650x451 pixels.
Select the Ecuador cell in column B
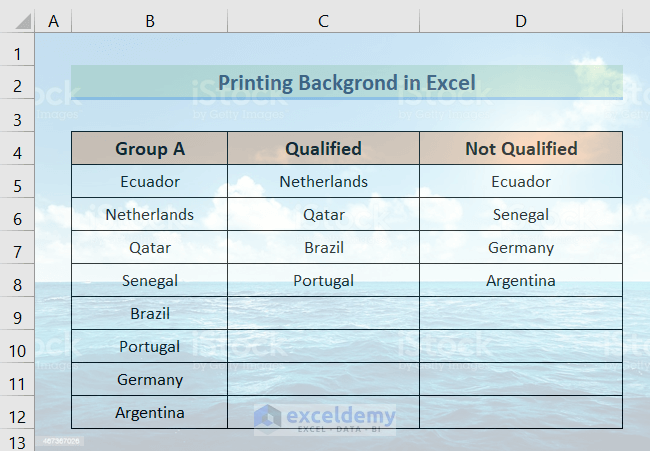coord(150,182)
